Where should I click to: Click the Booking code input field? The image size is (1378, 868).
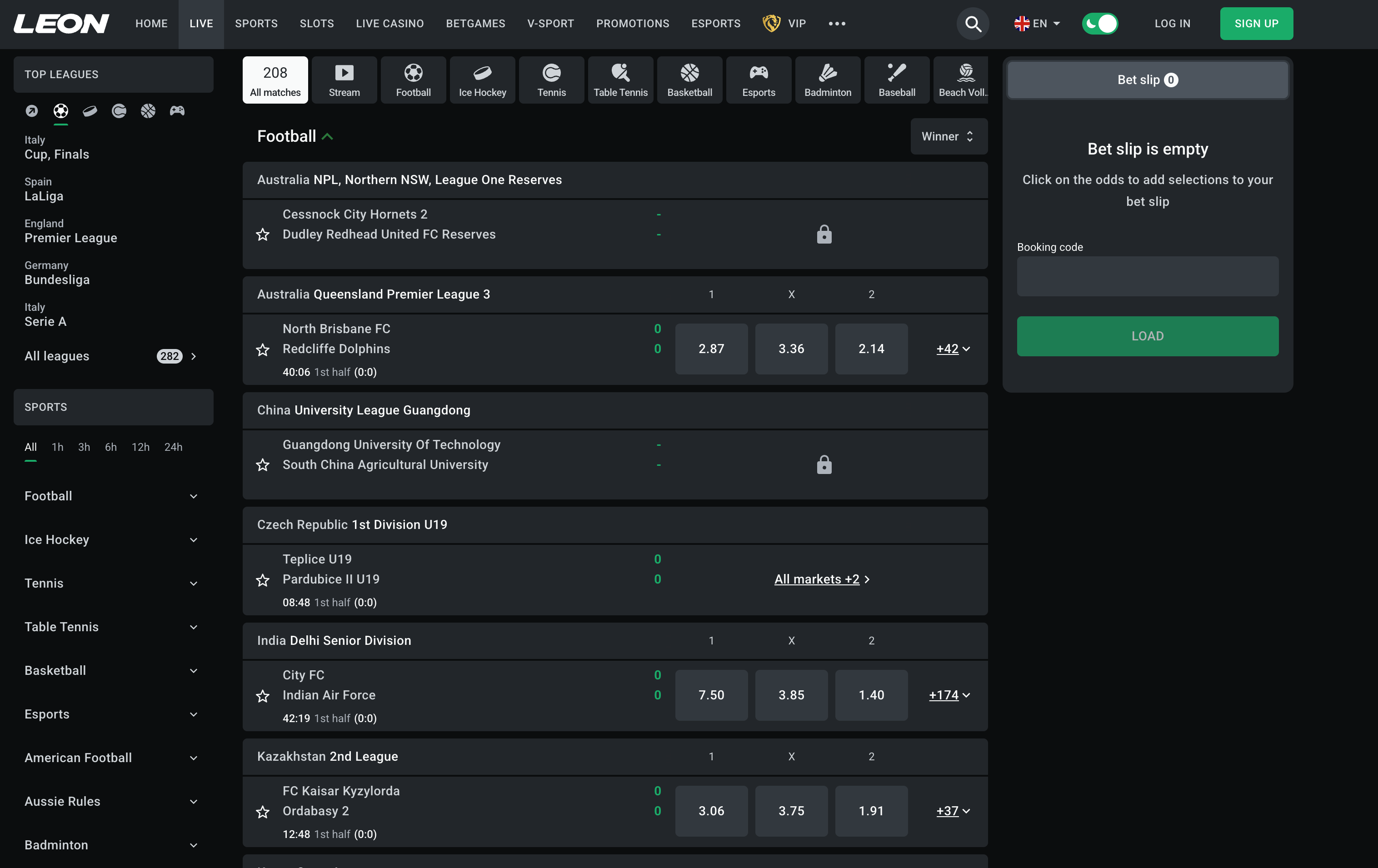point(1148,276)
